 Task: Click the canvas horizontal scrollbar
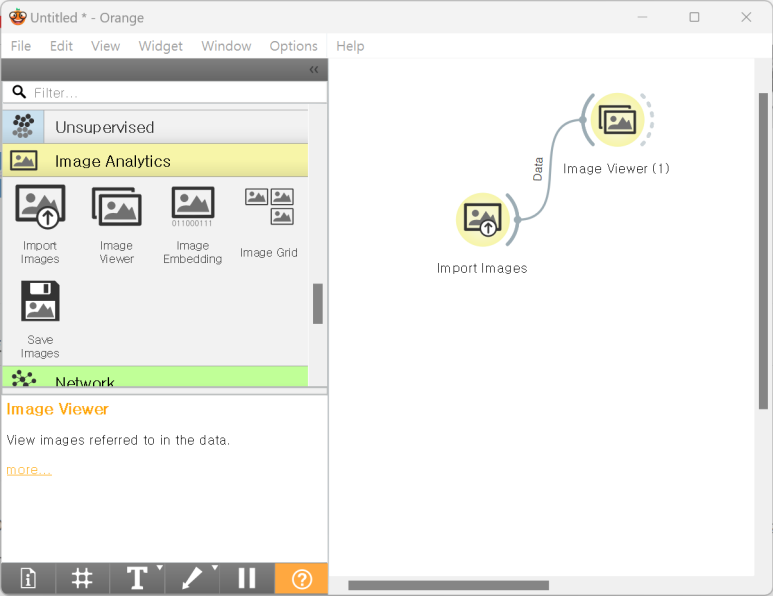[448, 585]
